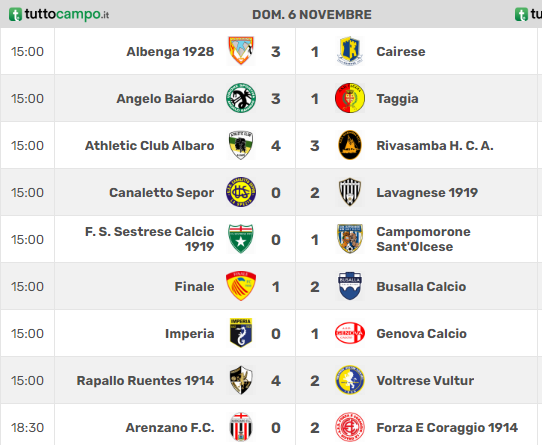This screenshot has width=542, height=445.
Task: Click the Lavagnese 1919 striped crest
Action: coord(350,192)
